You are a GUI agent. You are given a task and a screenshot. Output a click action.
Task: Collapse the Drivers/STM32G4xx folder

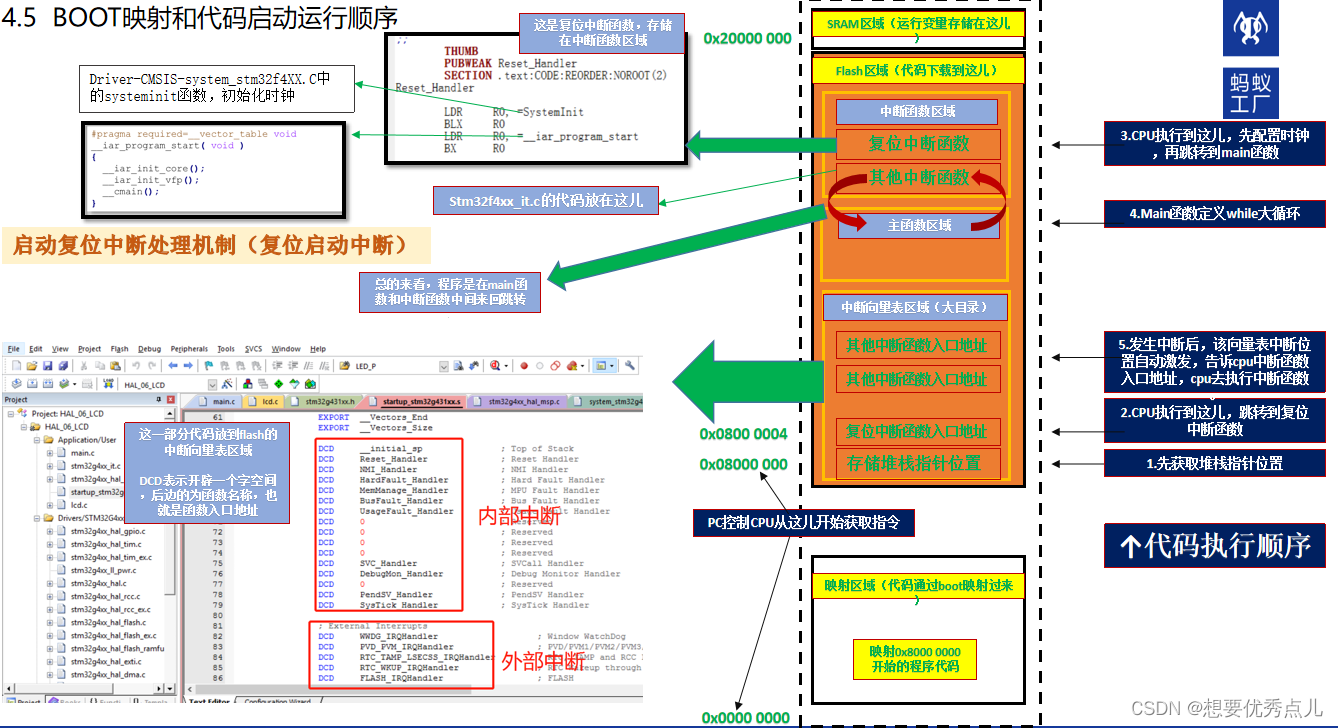[x=37, y=518]
